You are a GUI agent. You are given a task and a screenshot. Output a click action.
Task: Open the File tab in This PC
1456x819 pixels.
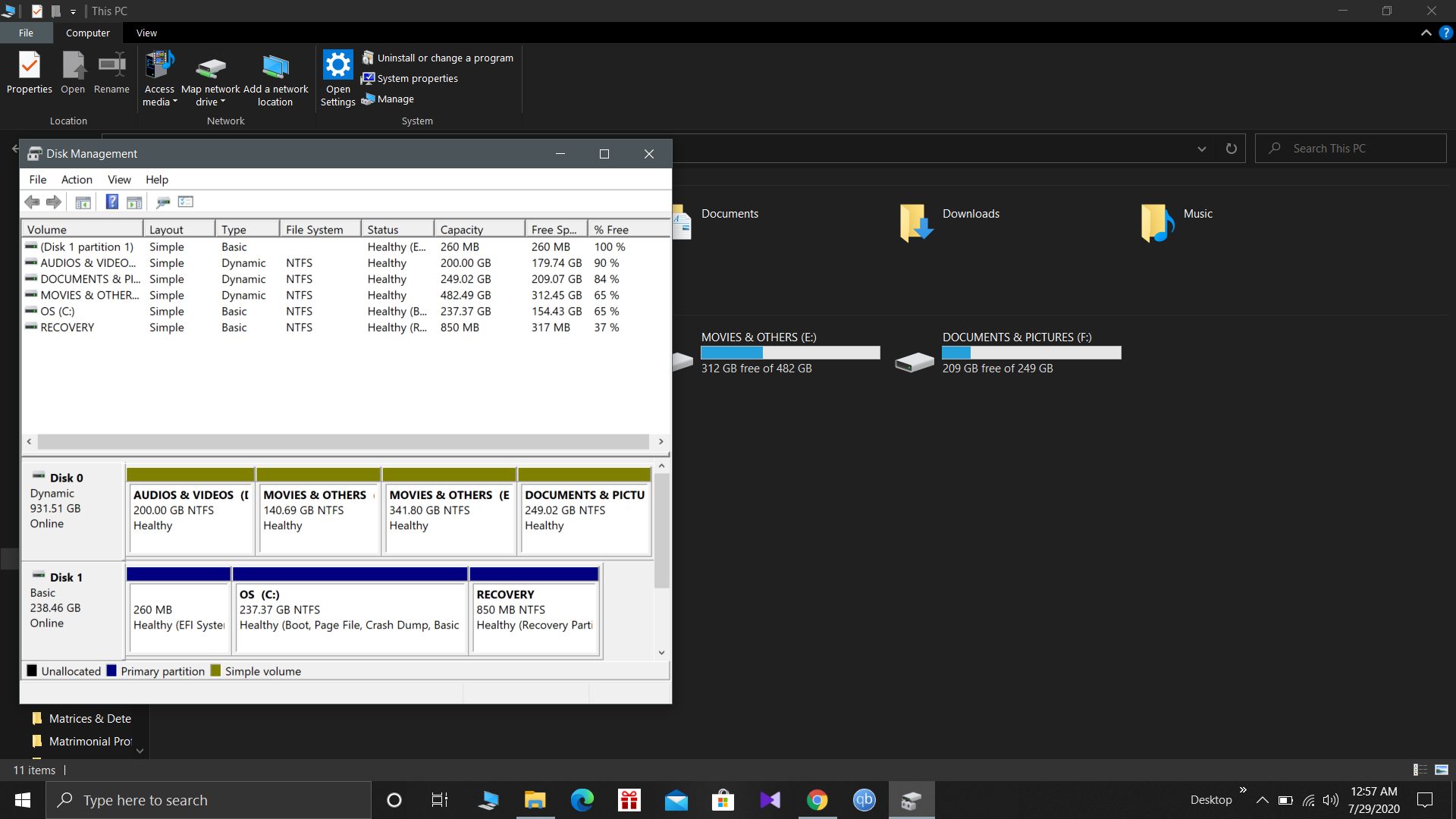point(26,33)
